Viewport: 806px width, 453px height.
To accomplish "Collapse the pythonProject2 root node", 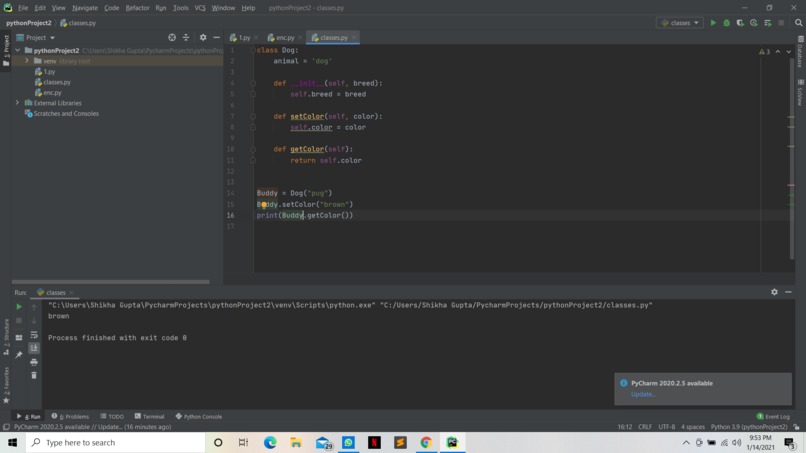I will [x=18, y=50].
